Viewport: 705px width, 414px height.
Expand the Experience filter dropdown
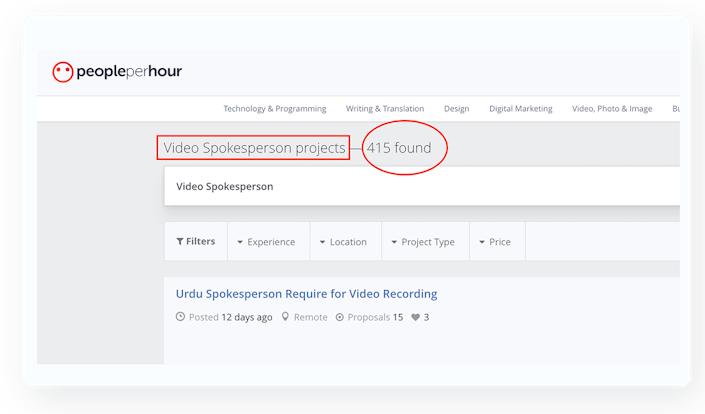click(x=267, y=242)
